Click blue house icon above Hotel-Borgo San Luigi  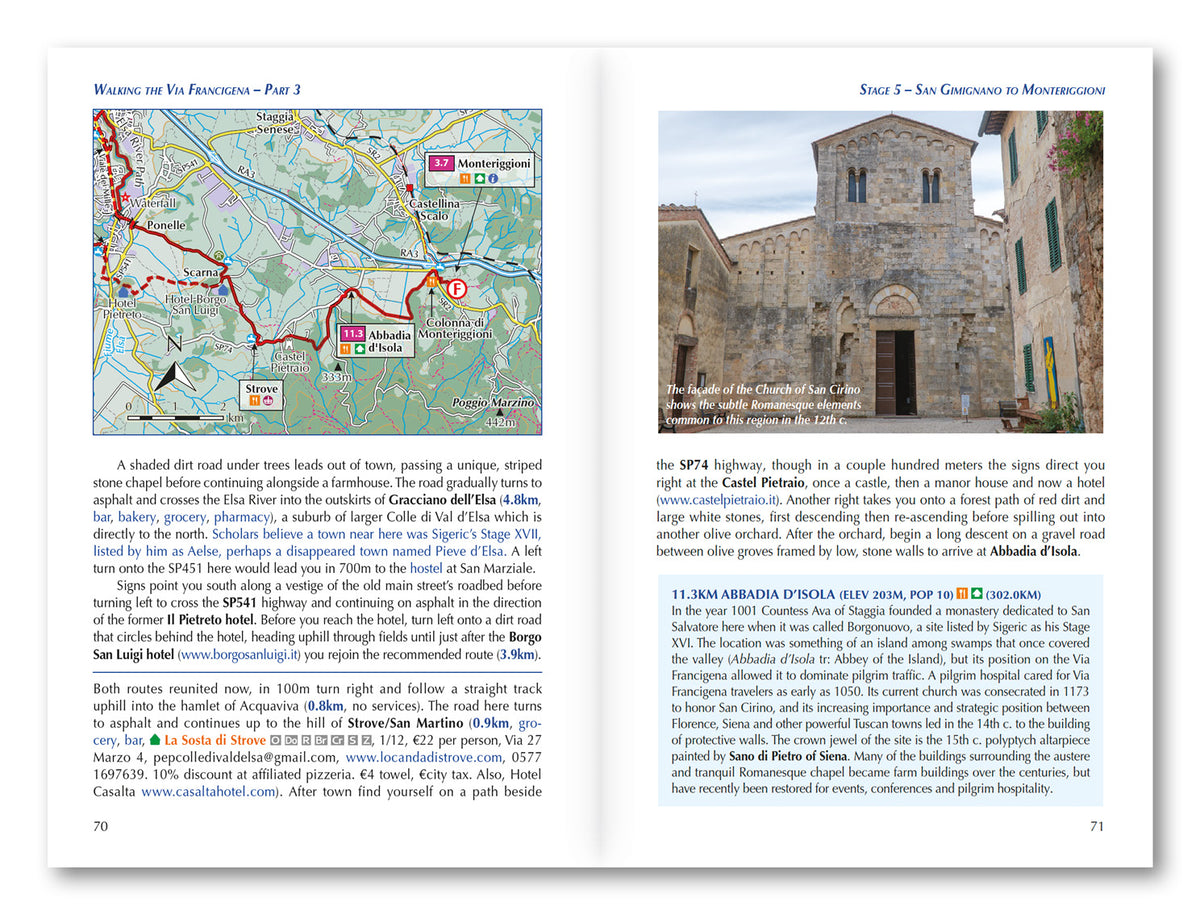pos(223,290)
